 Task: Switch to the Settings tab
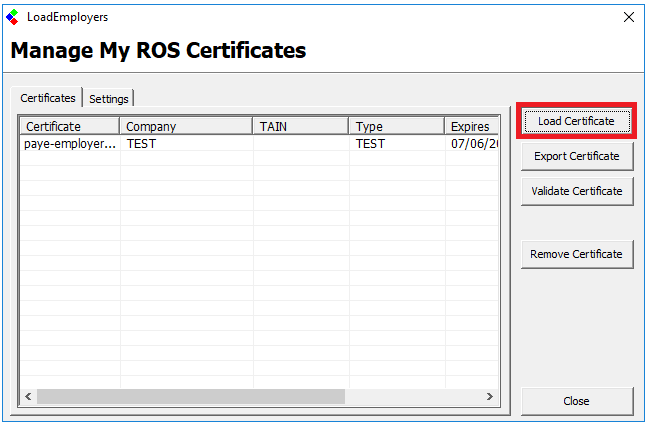[x=109, y=99]
